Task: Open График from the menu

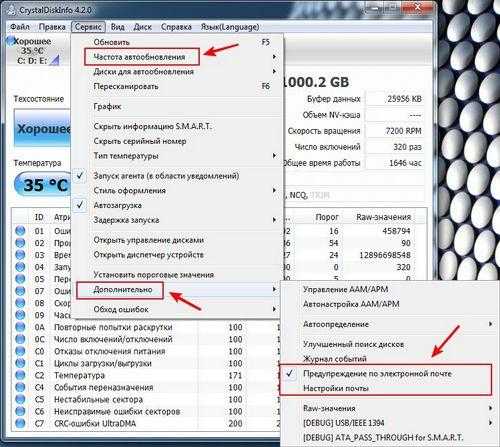Action: pyautogui.click(x=177, y=106)
